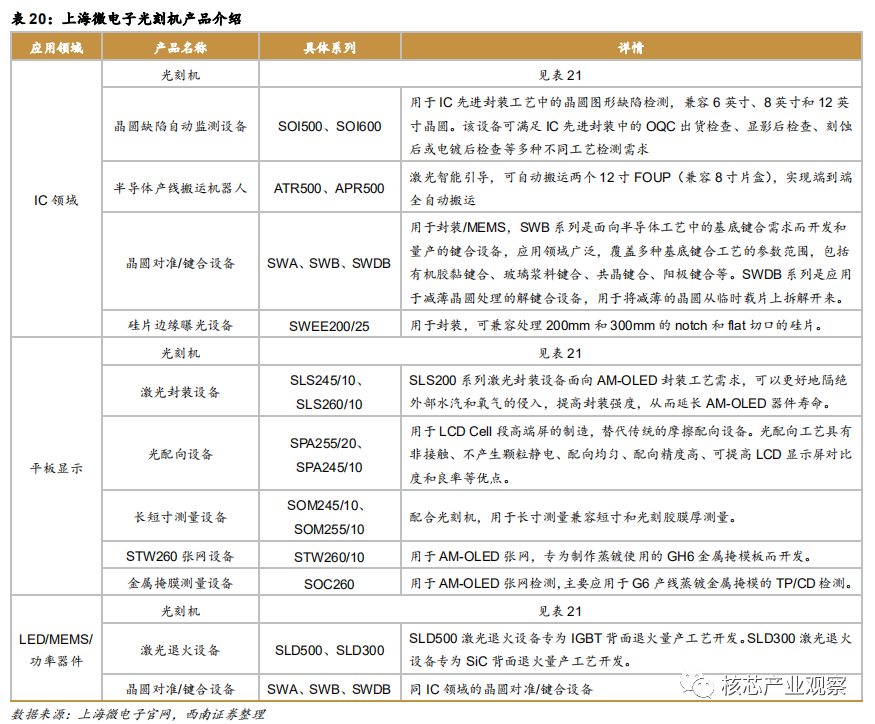
Task: Click details text about GH6 金属掩模板
Action: coord(611,556)
